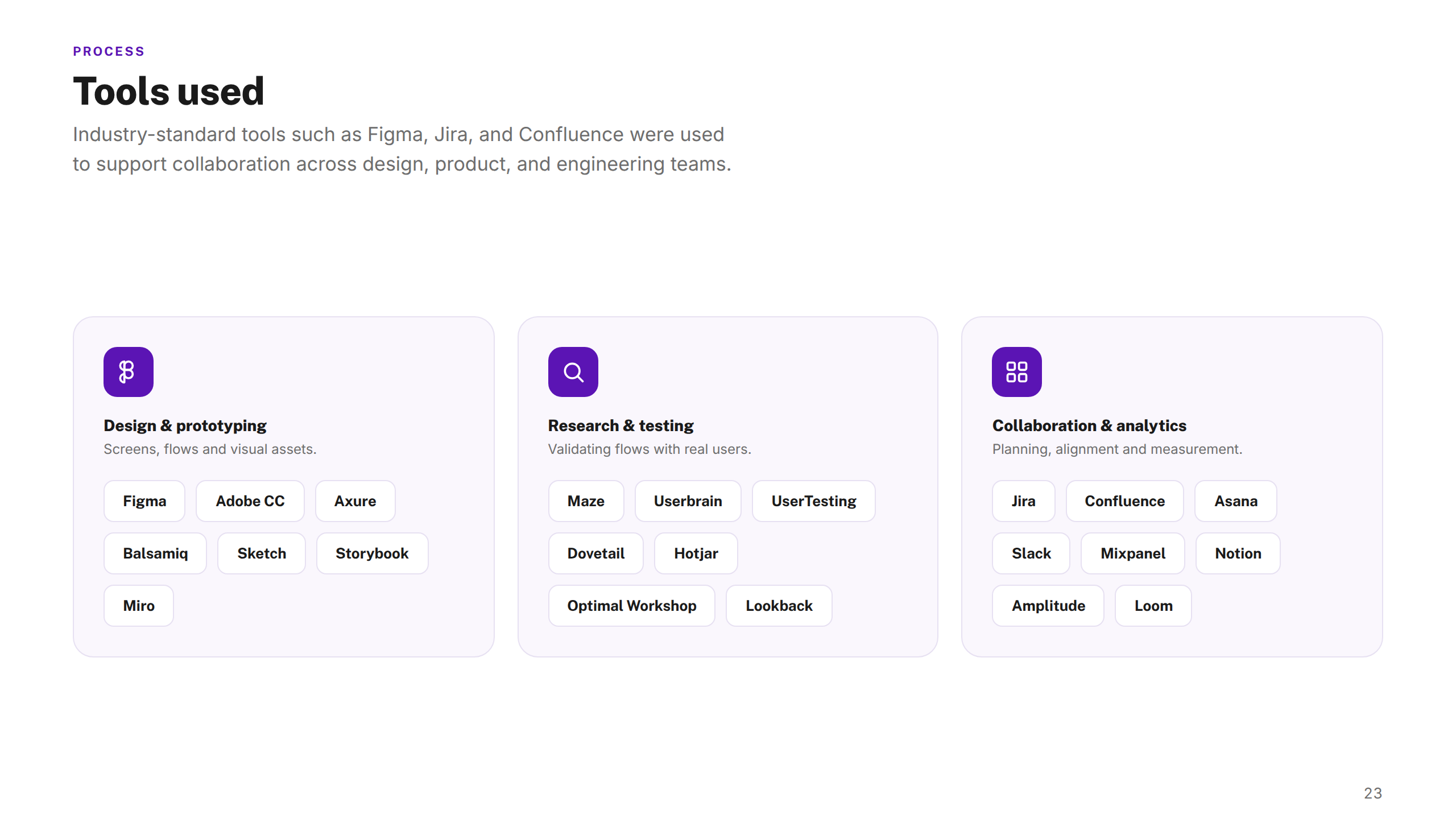Select the Figma tool chip

[x=144, y=501]
